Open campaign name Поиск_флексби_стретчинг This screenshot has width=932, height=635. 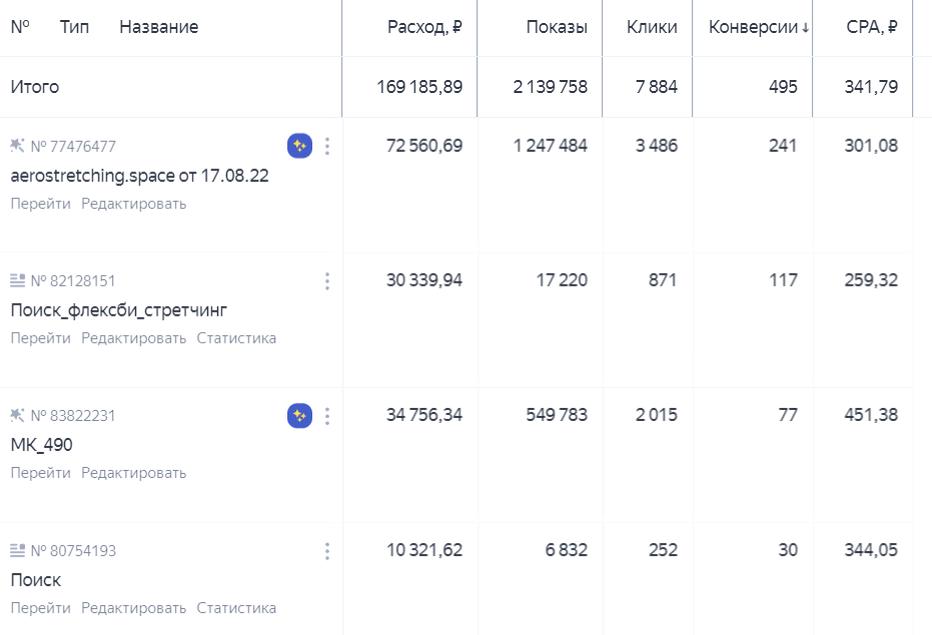pos(119,310)
